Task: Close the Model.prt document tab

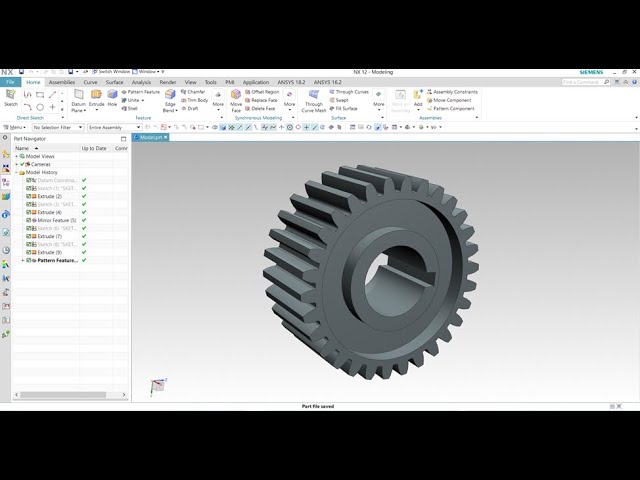Action: coord(166,138)
